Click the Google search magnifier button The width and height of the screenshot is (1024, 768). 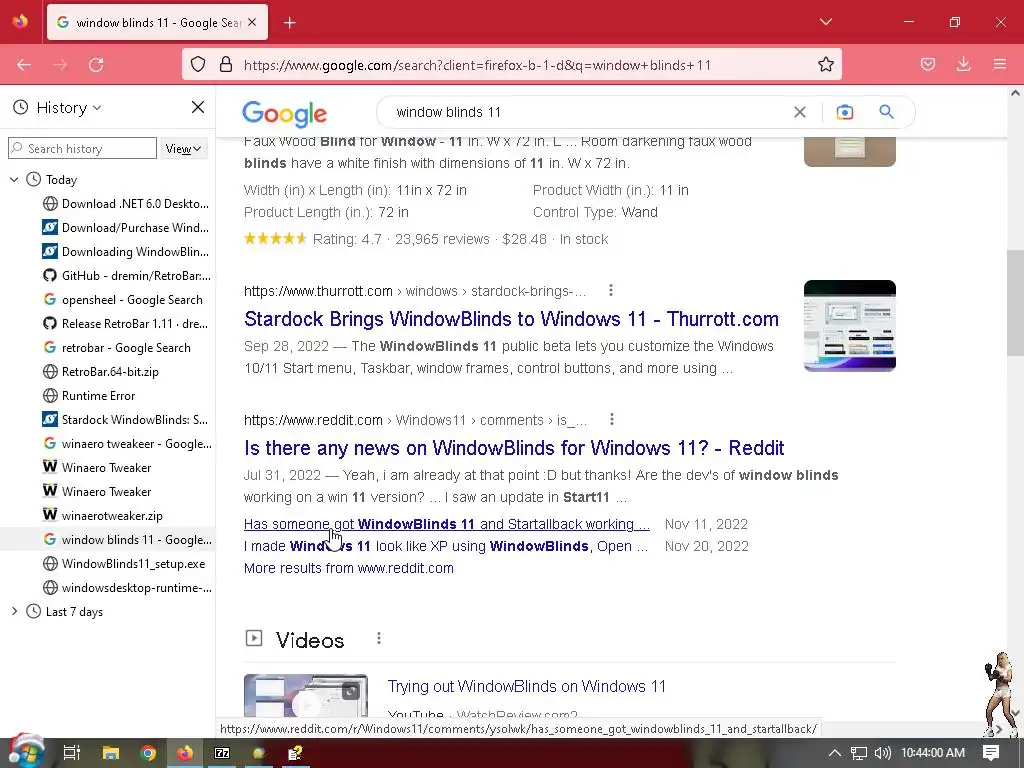(x=886, y=112)
